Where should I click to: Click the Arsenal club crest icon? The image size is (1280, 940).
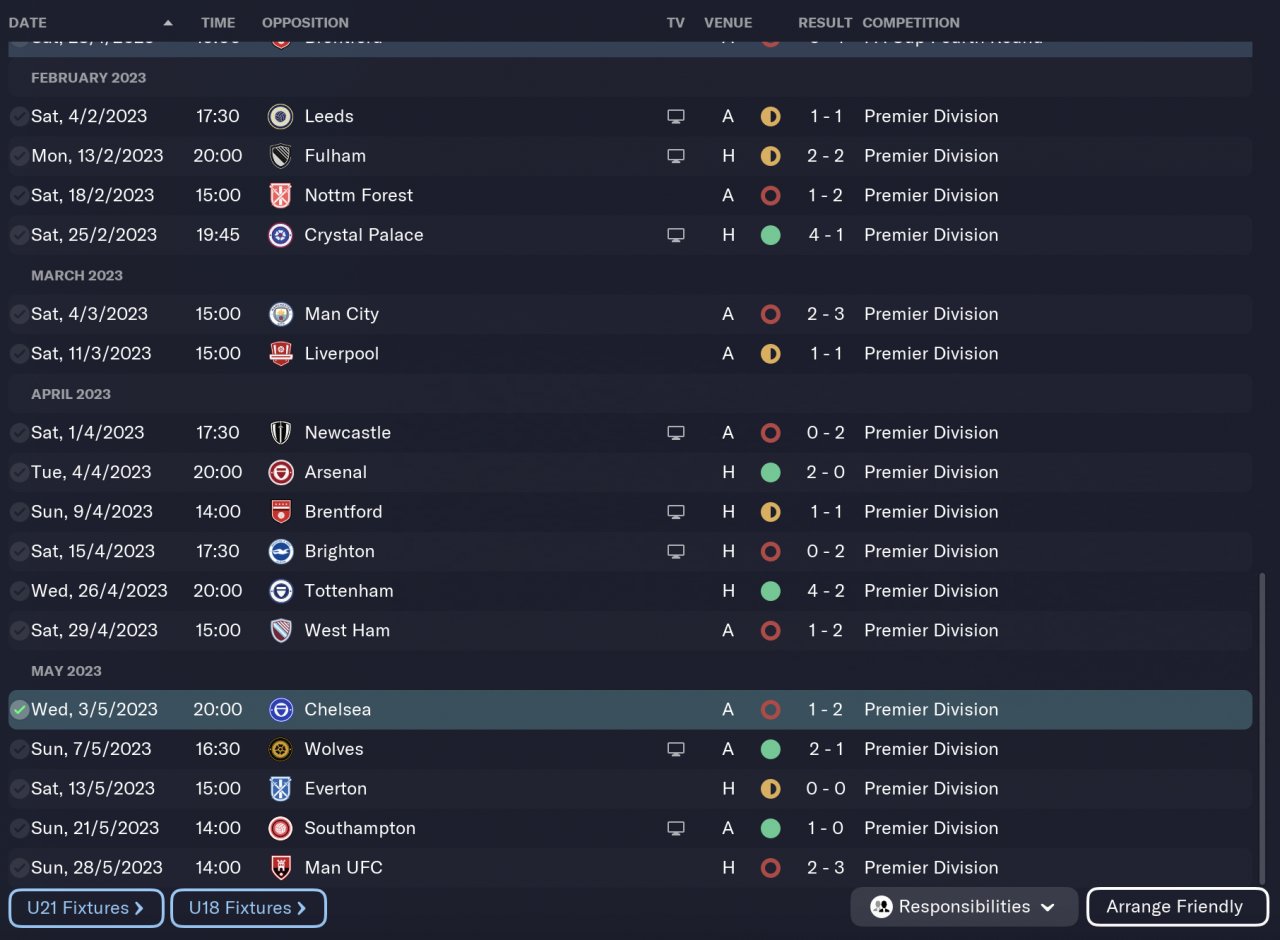[281, 472]
